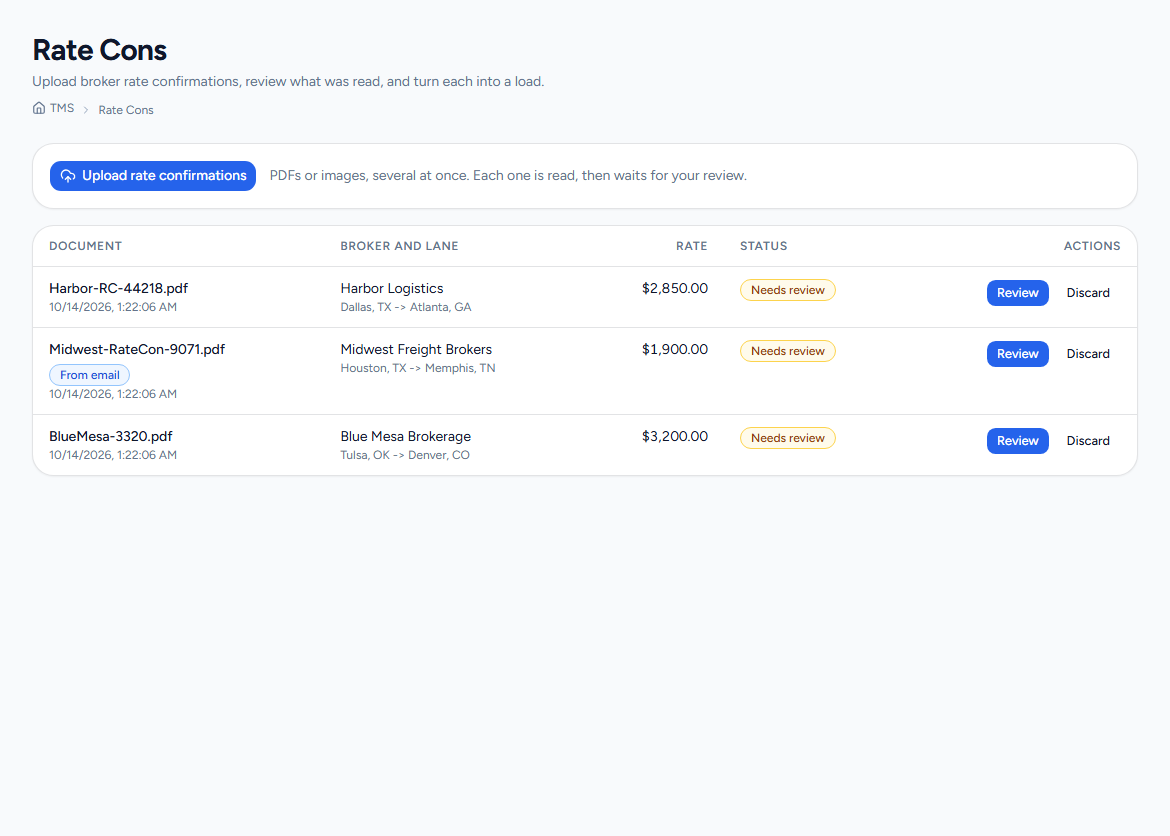Click the PDFs or images helper text
1170x836 pixels.
point(508,176)
